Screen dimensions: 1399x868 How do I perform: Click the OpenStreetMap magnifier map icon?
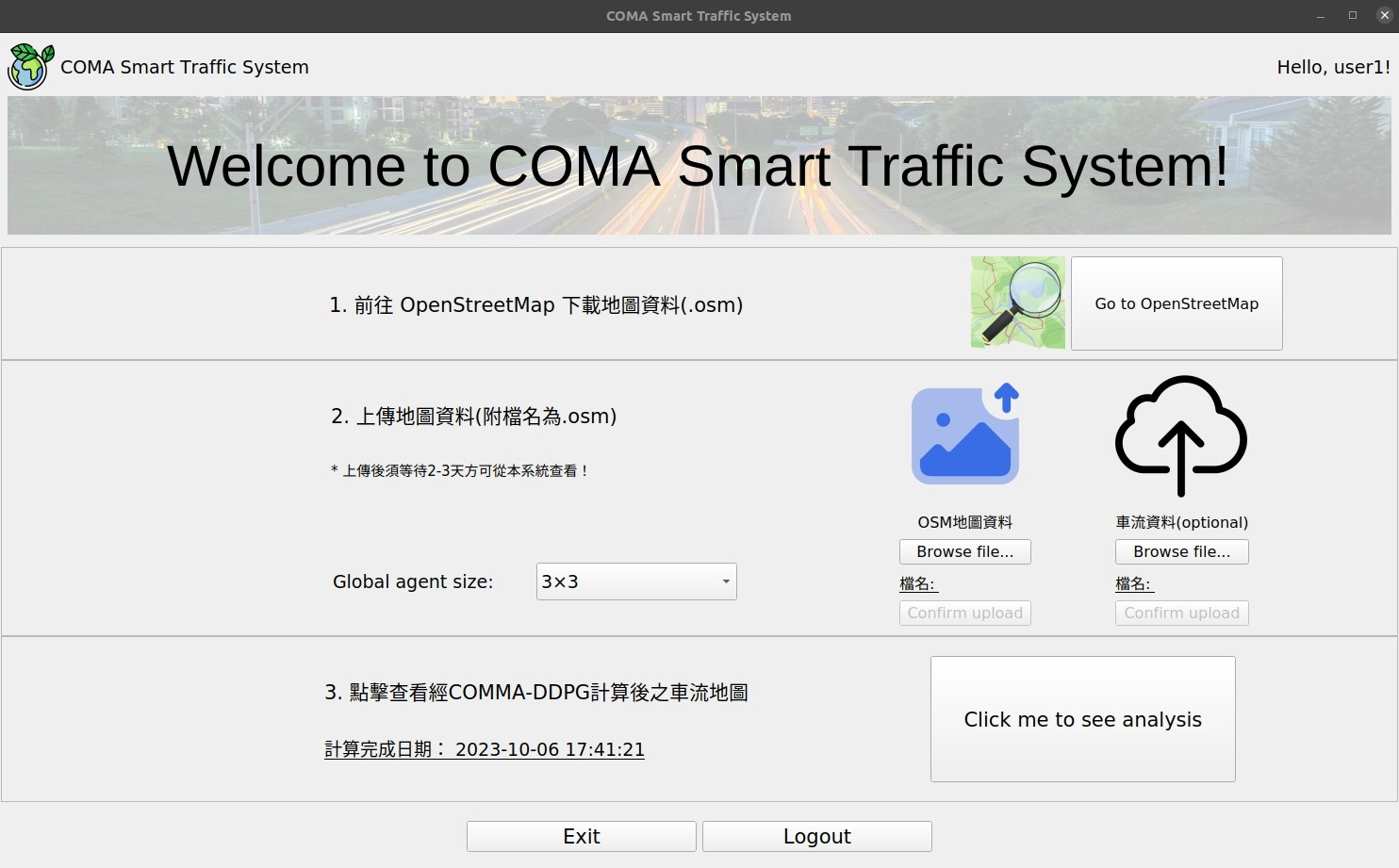(1017, 303)
